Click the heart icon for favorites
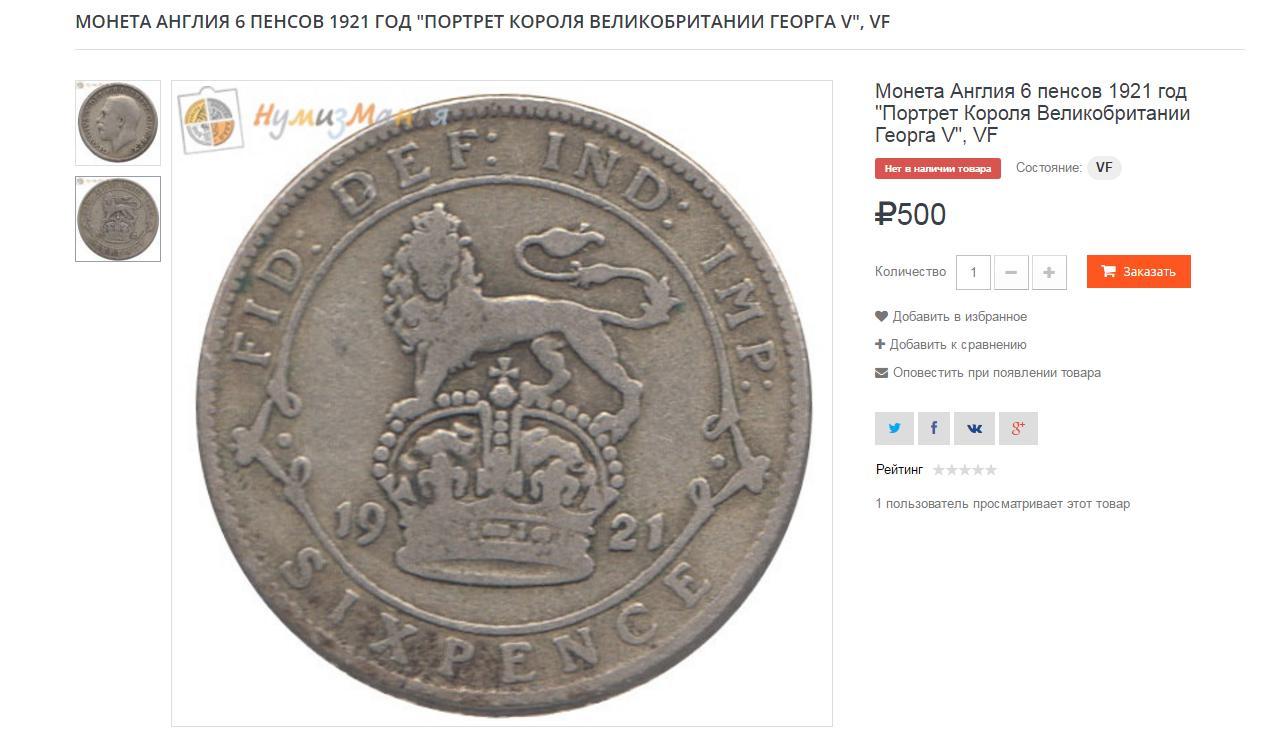1283x748 pixels. [881, 317]
